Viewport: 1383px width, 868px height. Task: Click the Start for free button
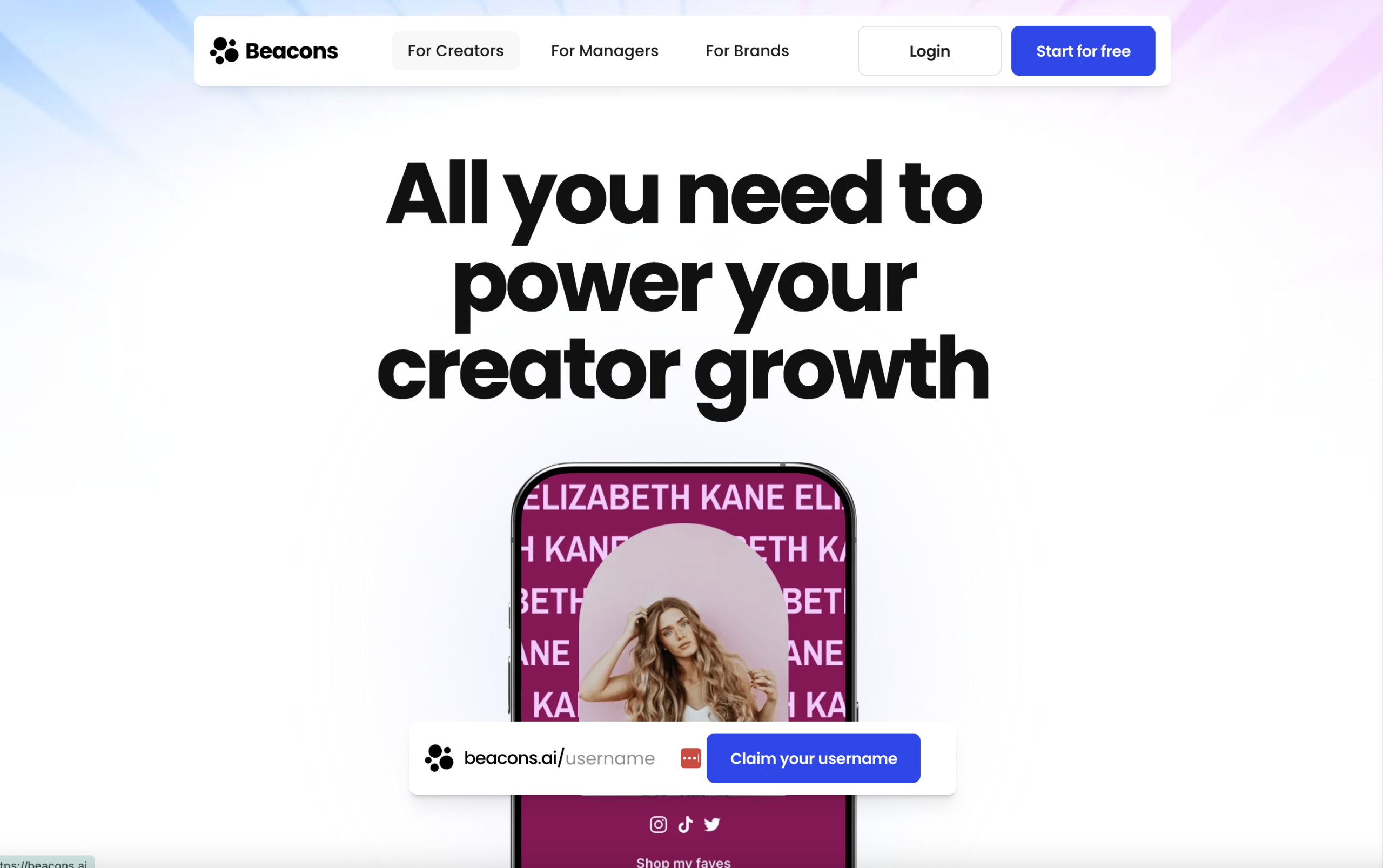coord(1083,51)
